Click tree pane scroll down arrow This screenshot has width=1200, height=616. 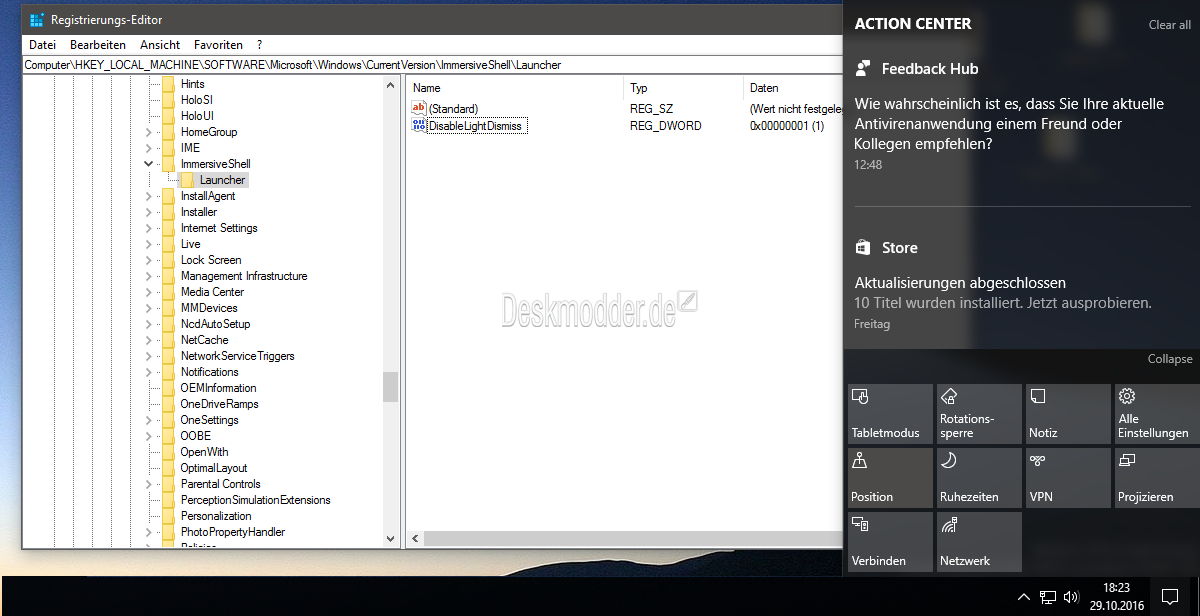(x=390, y=539)
